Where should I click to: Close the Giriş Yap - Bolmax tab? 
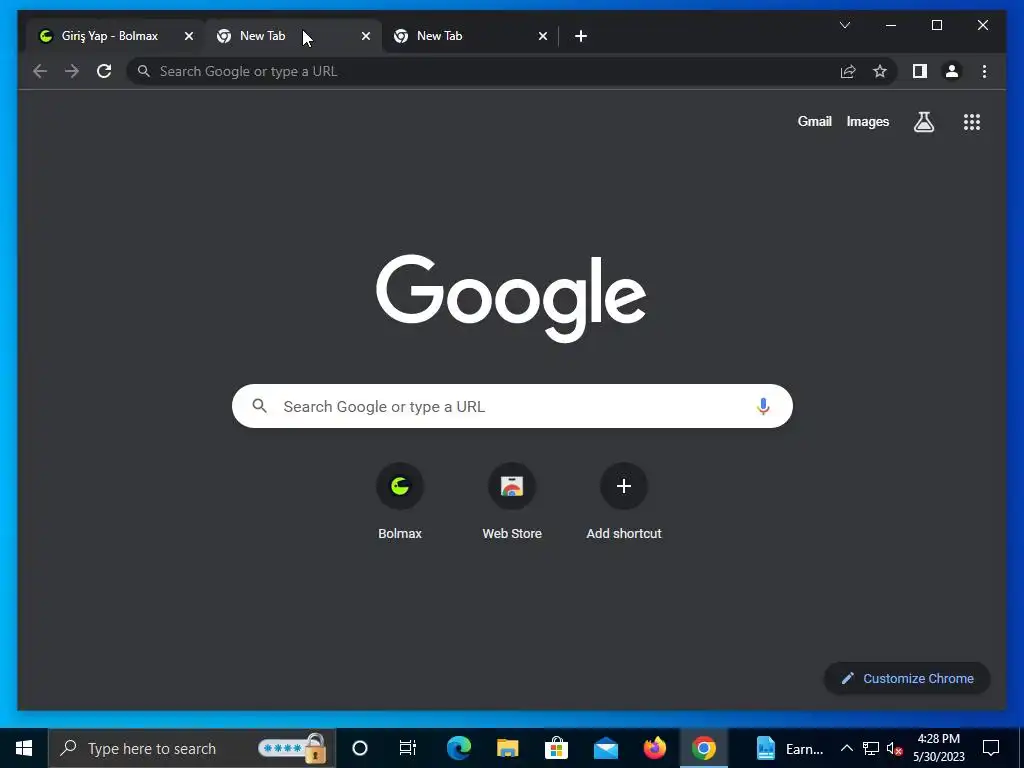click(x=189, y=36)
